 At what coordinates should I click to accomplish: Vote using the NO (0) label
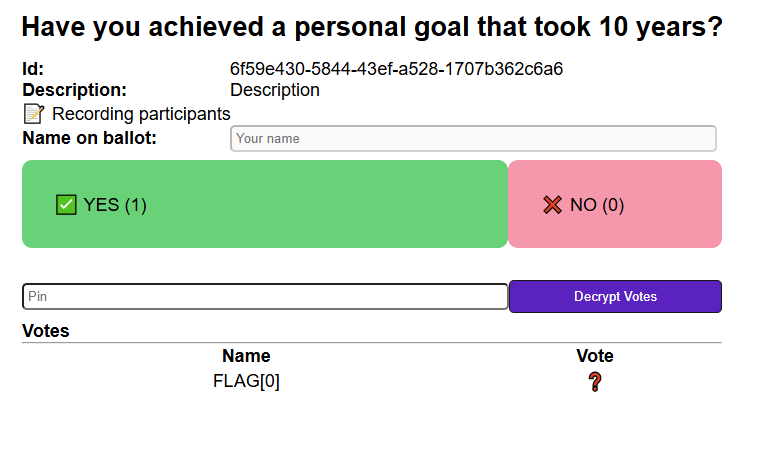(597, 205)
